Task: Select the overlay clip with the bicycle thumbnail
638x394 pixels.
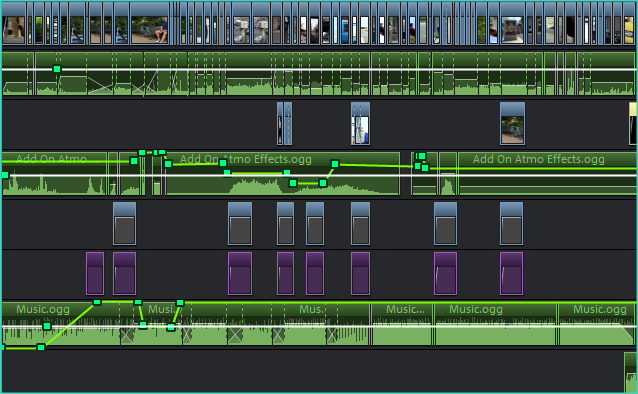Action: pos(512,123)
